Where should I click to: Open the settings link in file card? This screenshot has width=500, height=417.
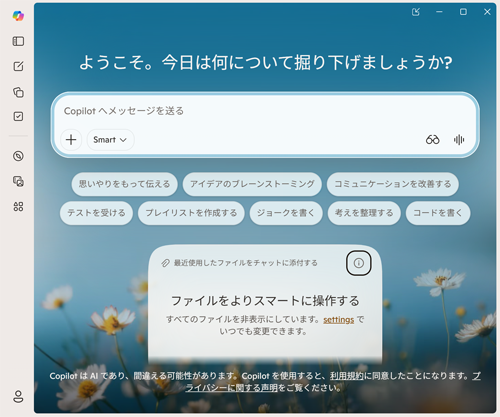(x=338, y=320)
